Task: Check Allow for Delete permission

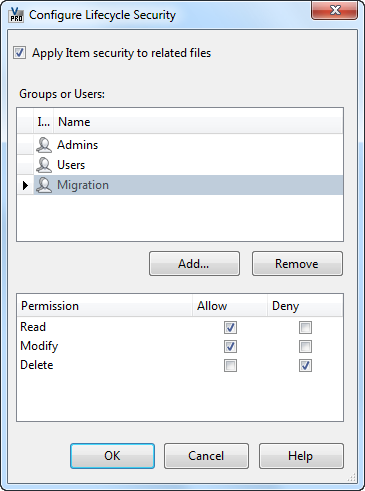Action: click(x=230, y=366)
